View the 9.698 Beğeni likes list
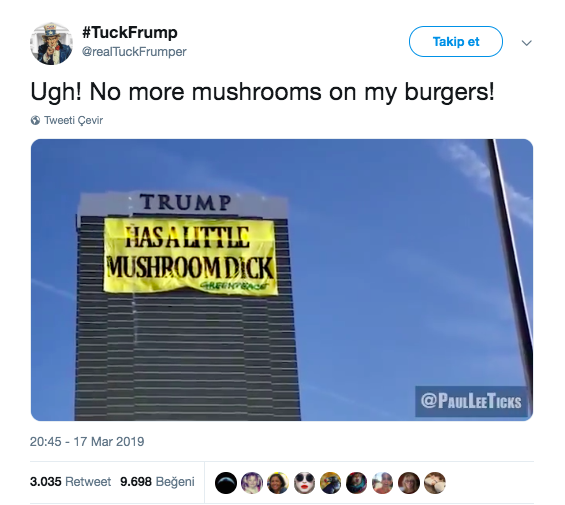The image size is (565, 505). pyautogui.click(x=157, y=482)
